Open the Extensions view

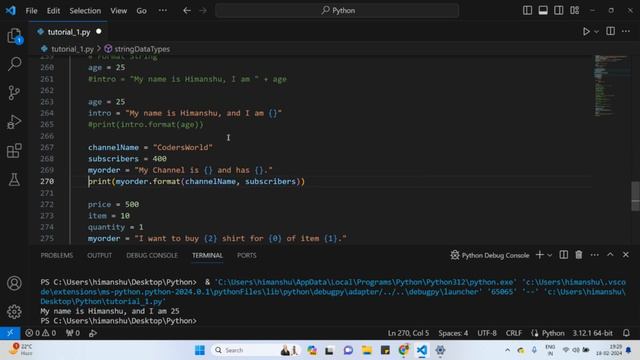[14, 151]
